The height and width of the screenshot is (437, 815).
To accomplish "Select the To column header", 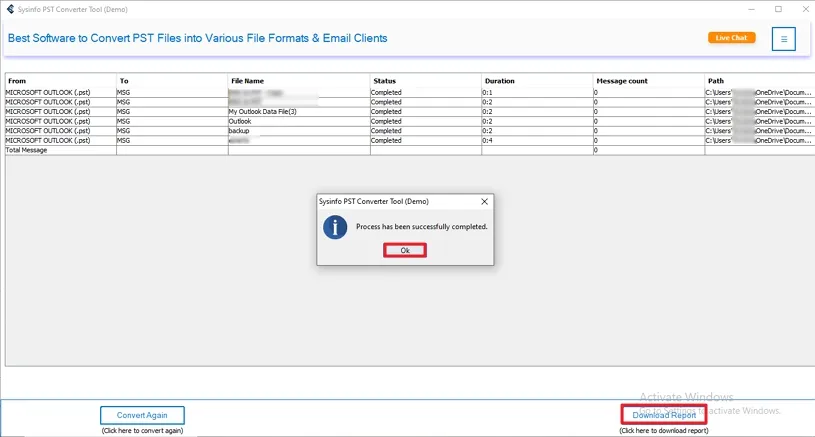I will (x=172, y=81).
